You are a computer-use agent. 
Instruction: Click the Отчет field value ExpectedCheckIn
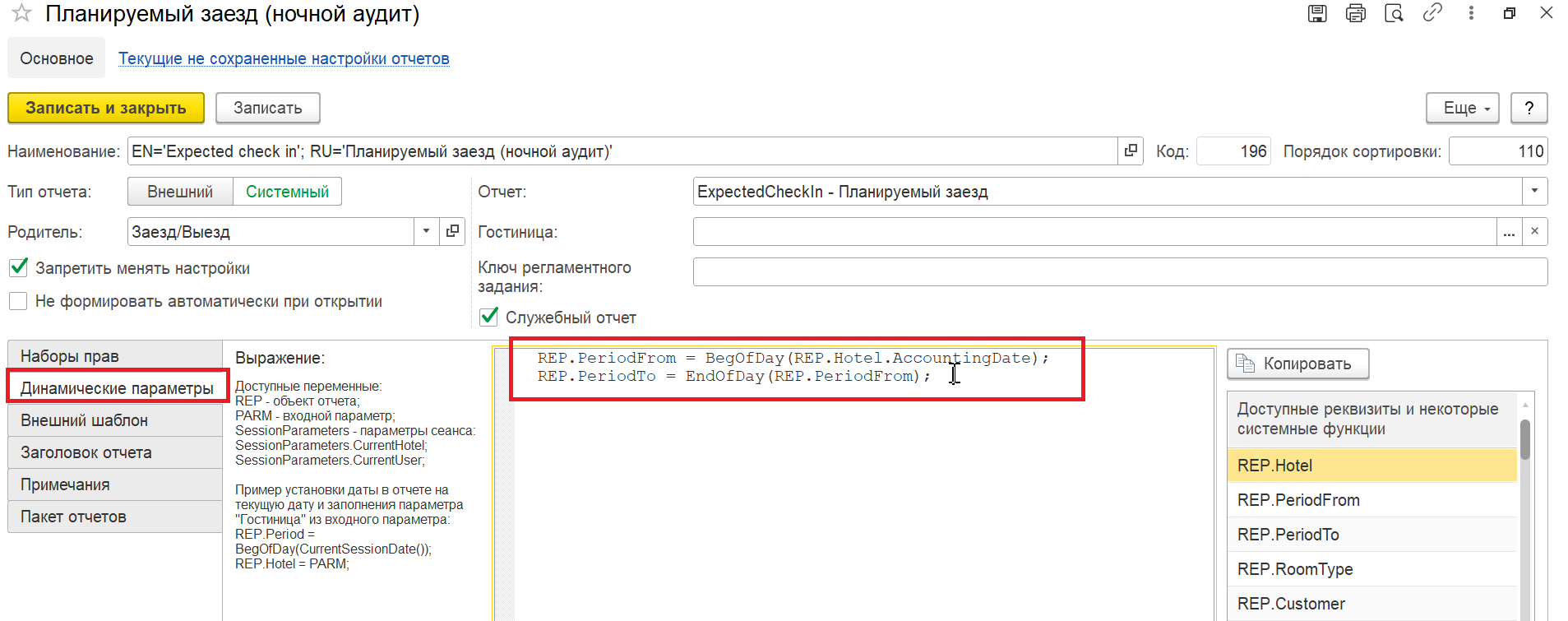point(1107,192)
